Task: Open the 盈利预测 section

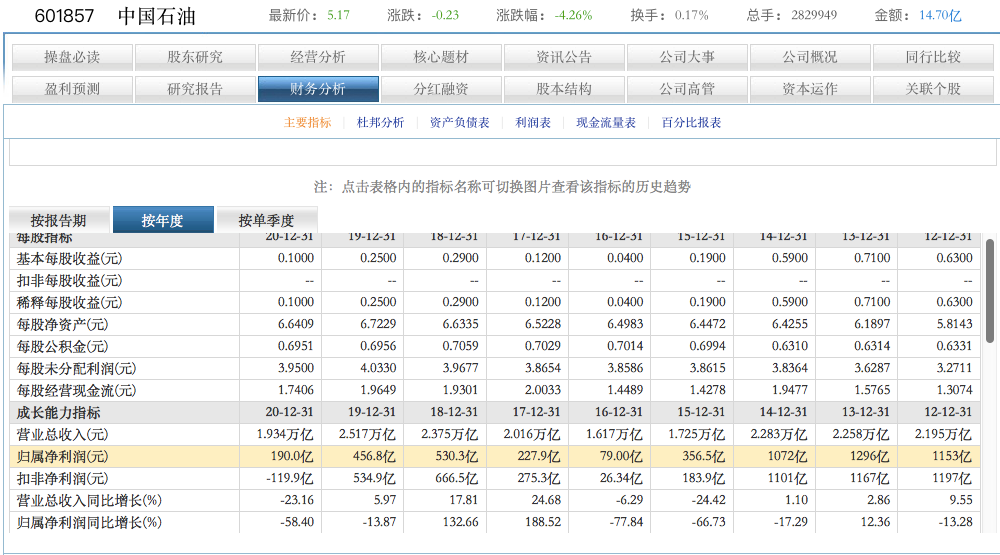Action: click(x=72, y=89)
